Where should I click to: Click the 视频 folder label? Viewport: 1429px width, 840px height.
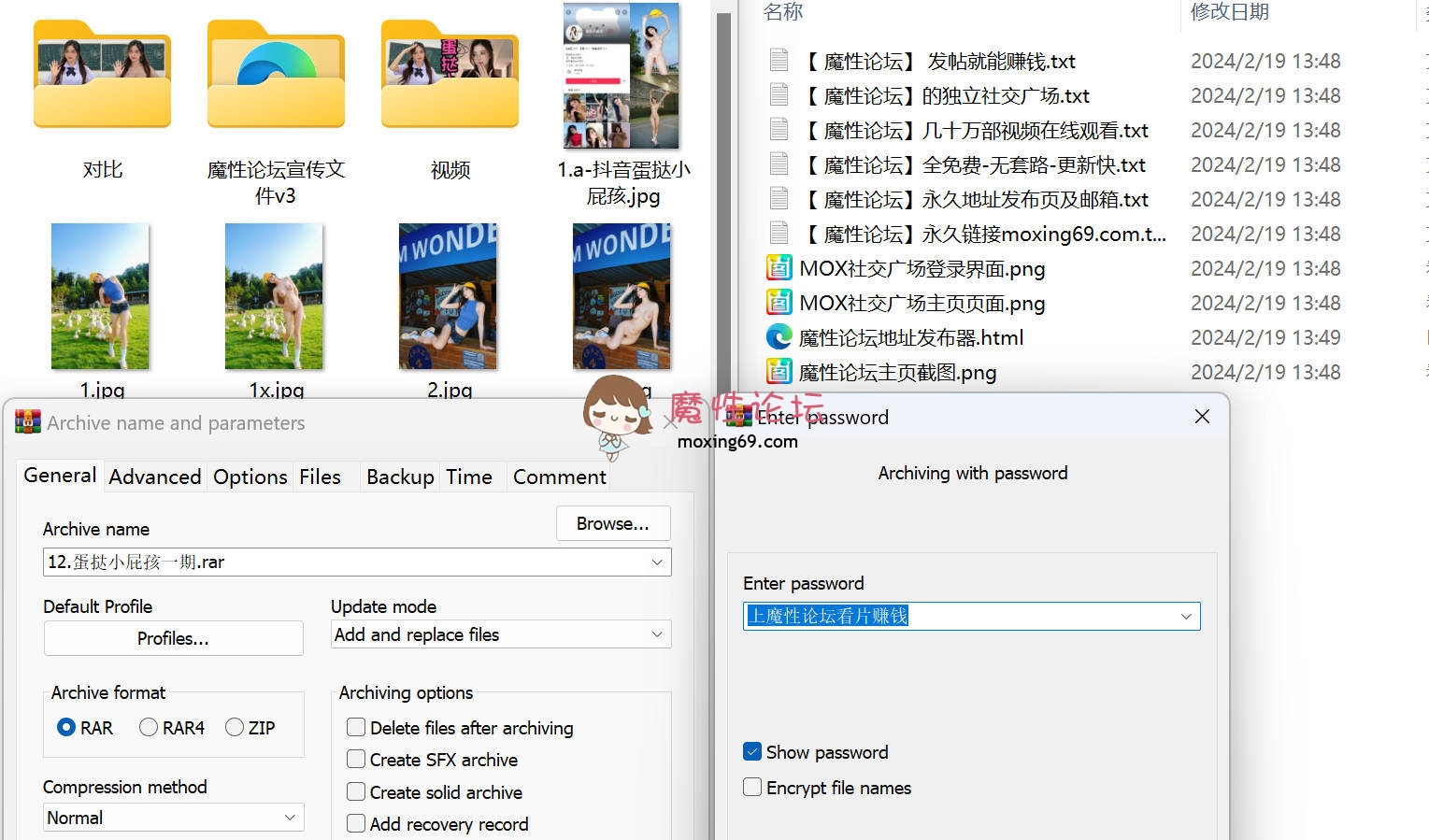[x=450, y=169]
